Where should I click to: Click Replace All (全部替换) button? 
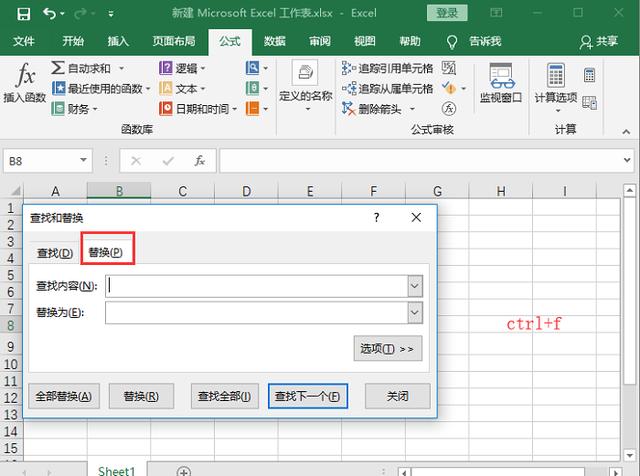tap(64, 396)
